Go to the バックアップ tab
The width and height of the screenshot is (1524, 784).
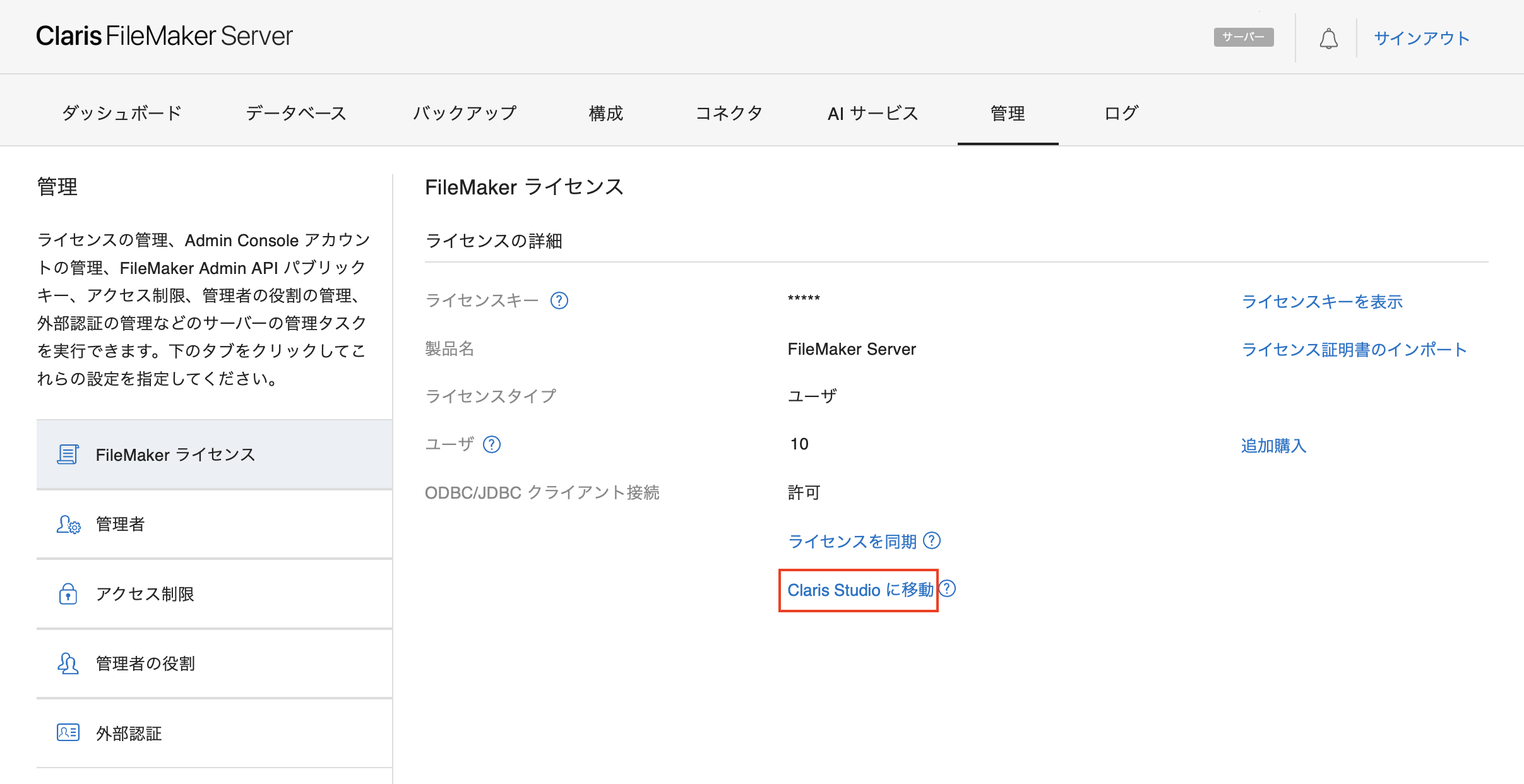(x=465, y=113)
